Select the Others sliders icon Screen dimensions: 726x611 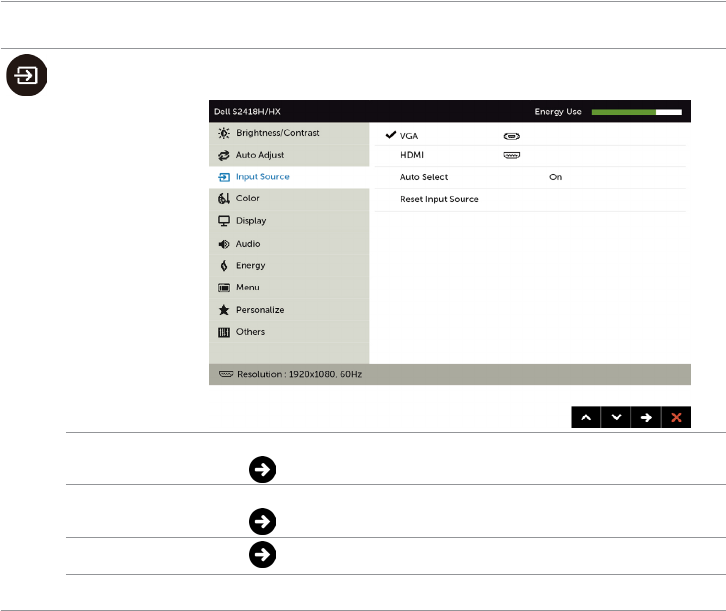(224, 332)
